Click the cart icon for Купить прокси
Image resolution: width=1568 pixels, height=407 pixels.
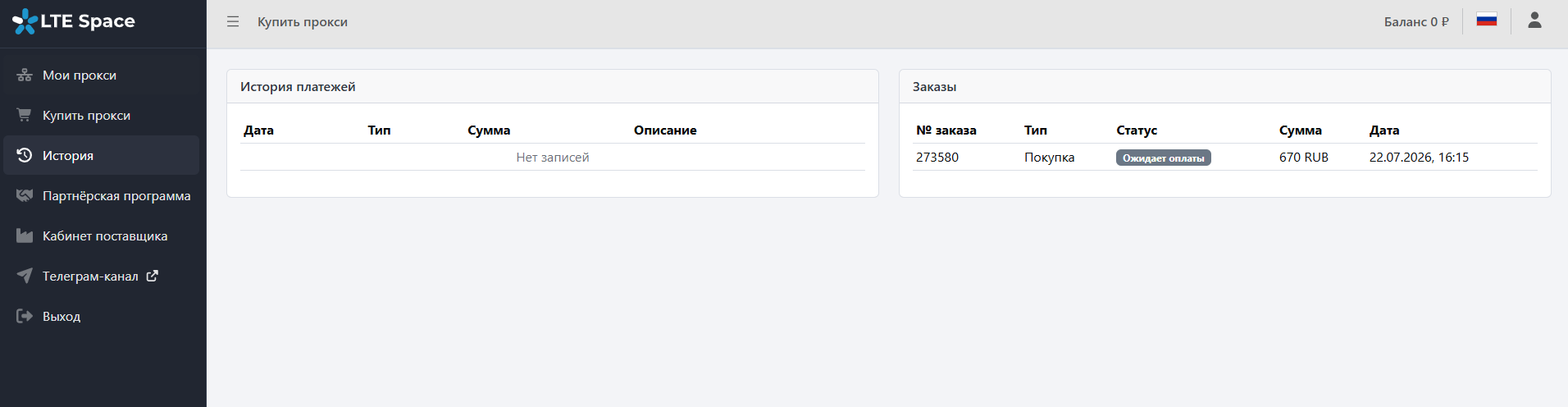point(25,115)
